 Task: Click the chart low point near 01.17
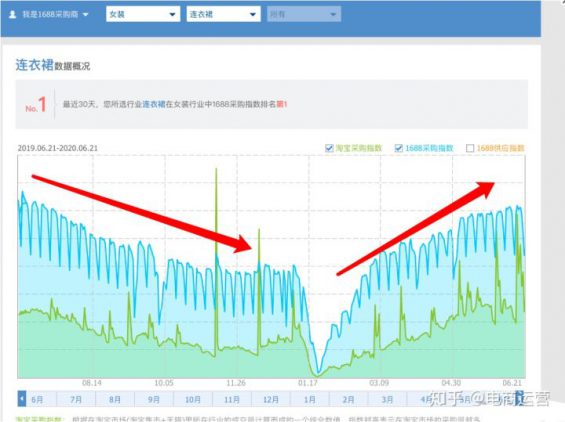pos(318,373)
